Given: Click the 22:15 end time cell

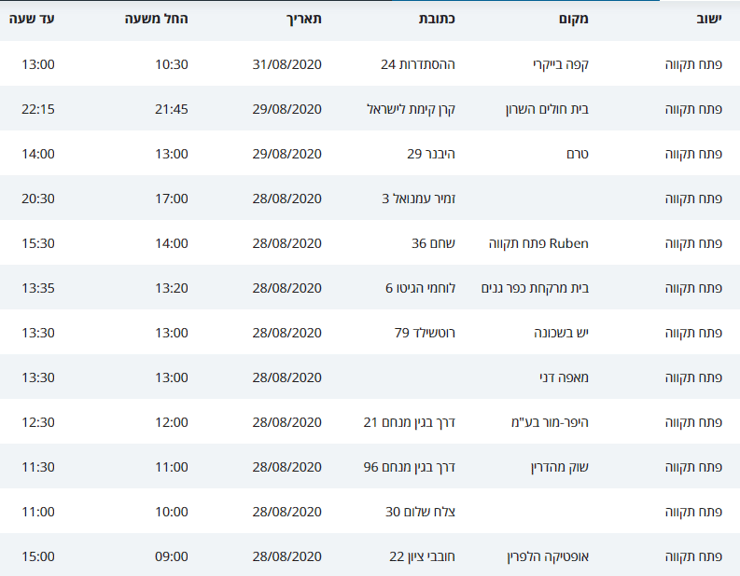Looking at the screenshot, I should click(38, 109).
